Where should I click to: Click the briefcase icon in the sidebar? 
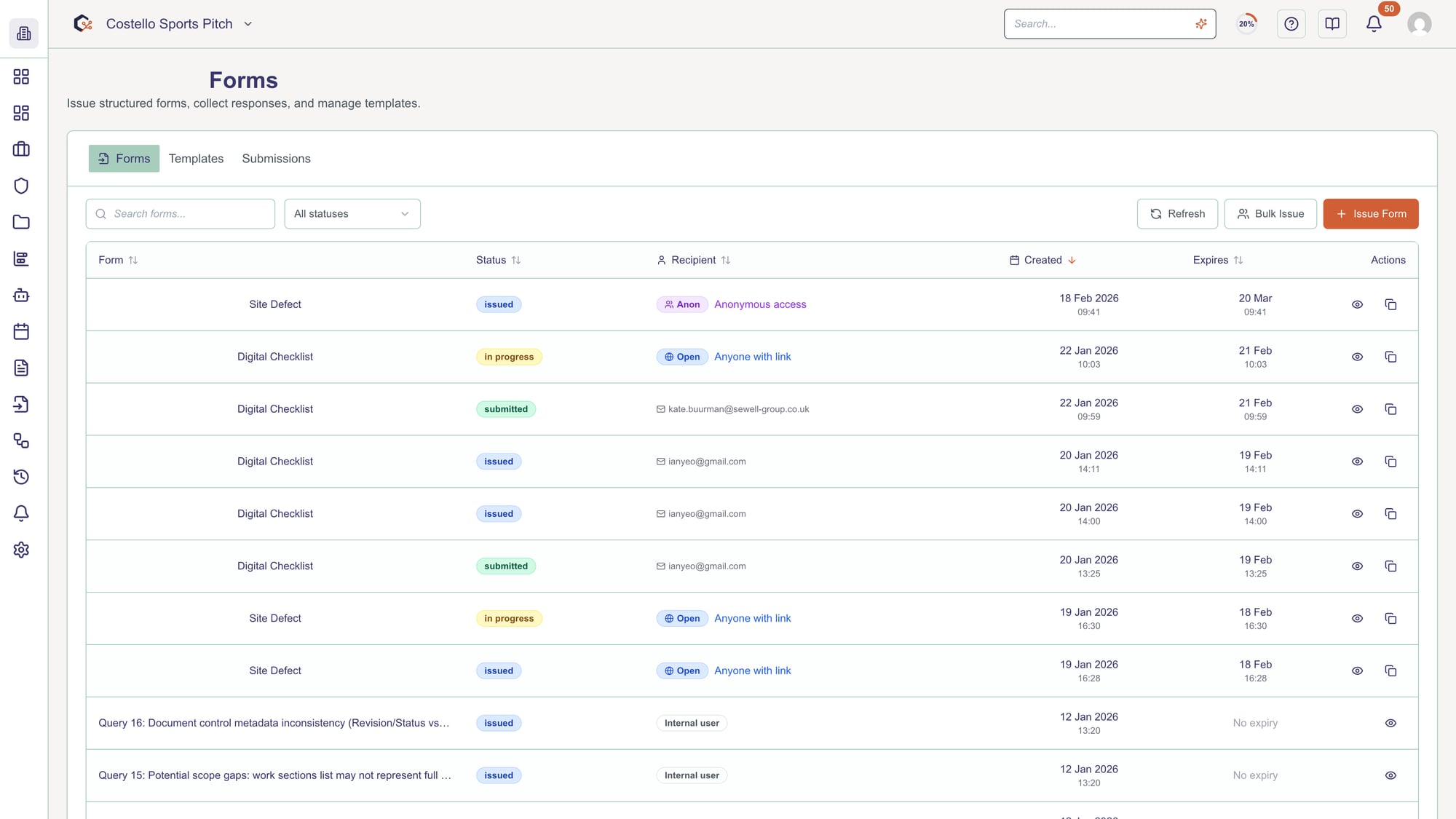point(21,149)
